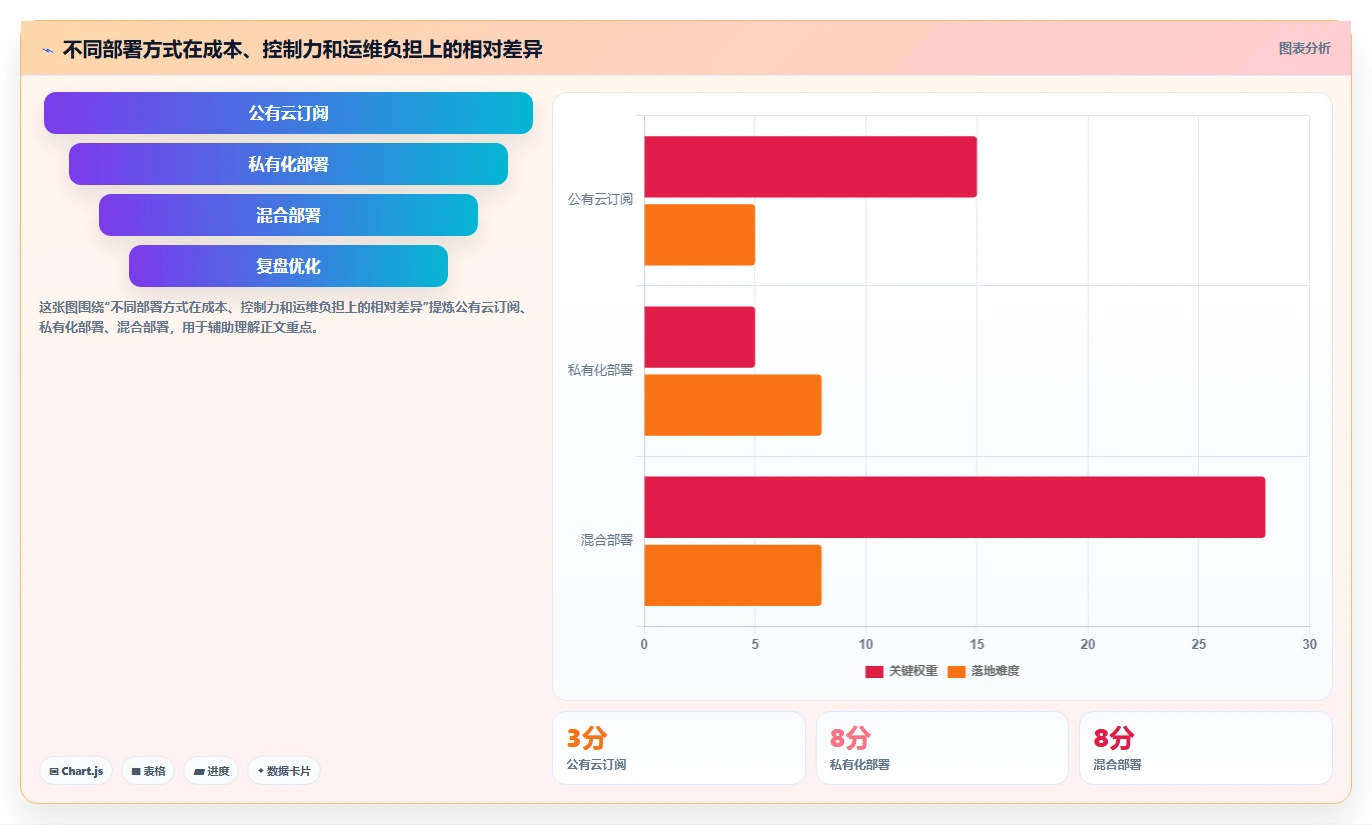The height and width of the screenshot is (825, 1372).
Task: Open the 8分 混合部署 data card
Action: (x=1206, y=748)
